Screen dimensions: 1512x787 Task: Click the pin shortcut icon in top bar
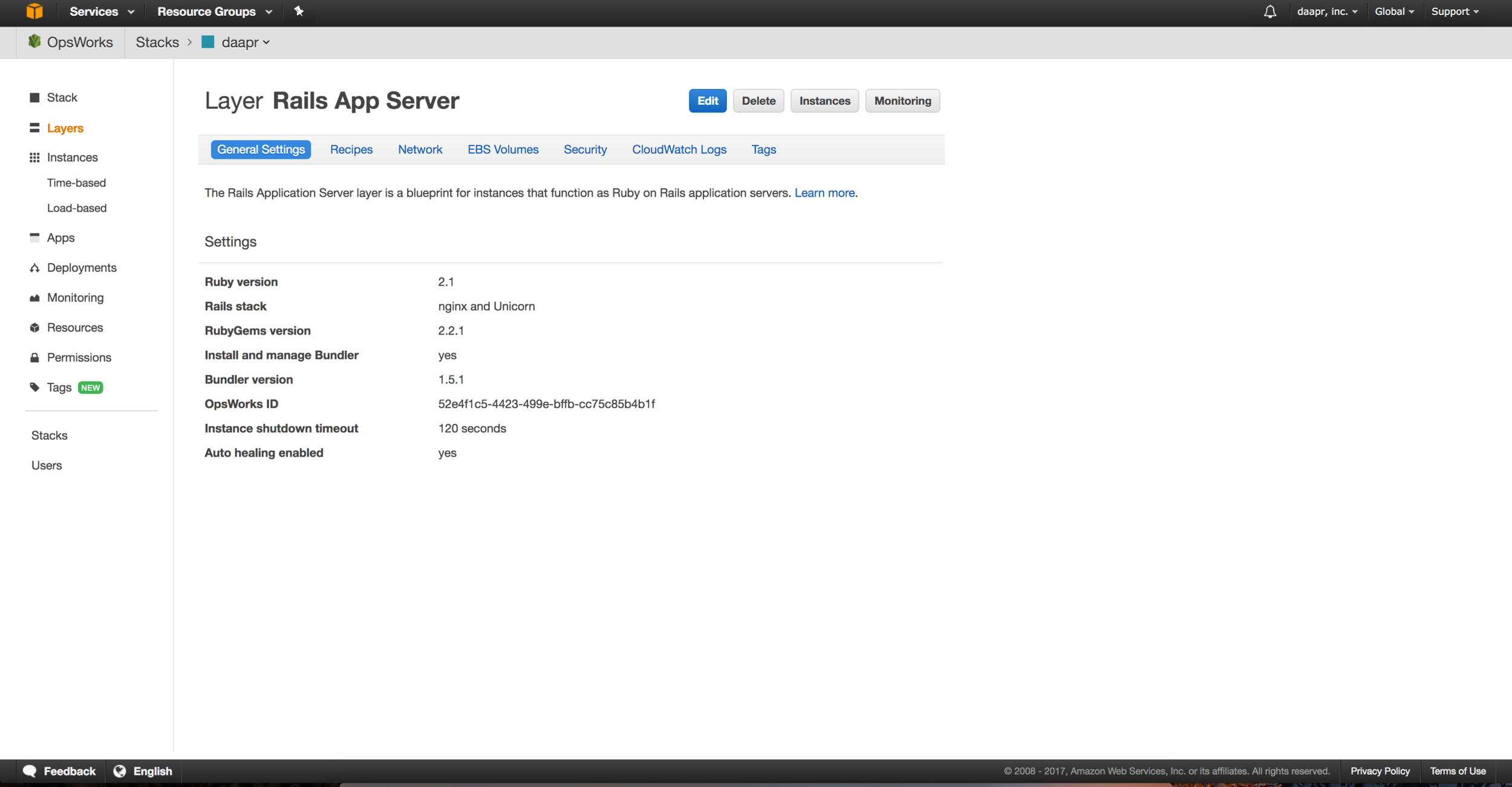point(299,11)
